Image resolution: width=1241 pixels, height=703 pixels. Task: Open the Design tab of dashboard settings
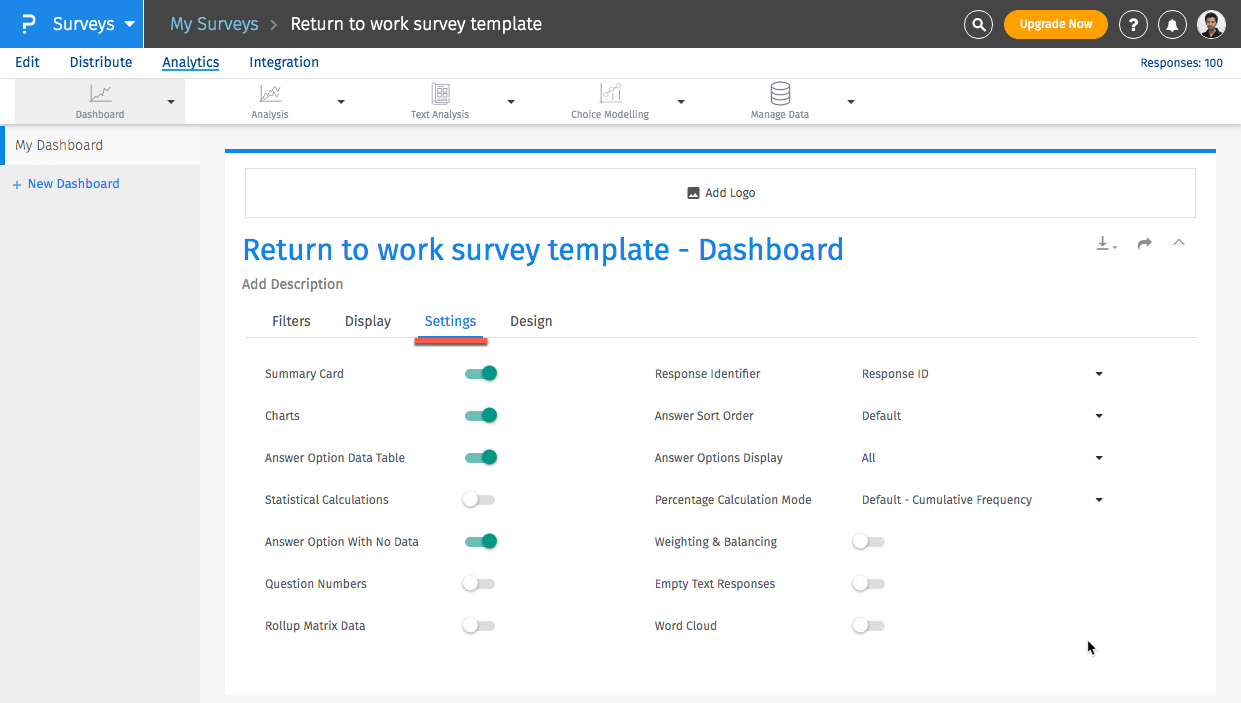[x=531, y=321]
